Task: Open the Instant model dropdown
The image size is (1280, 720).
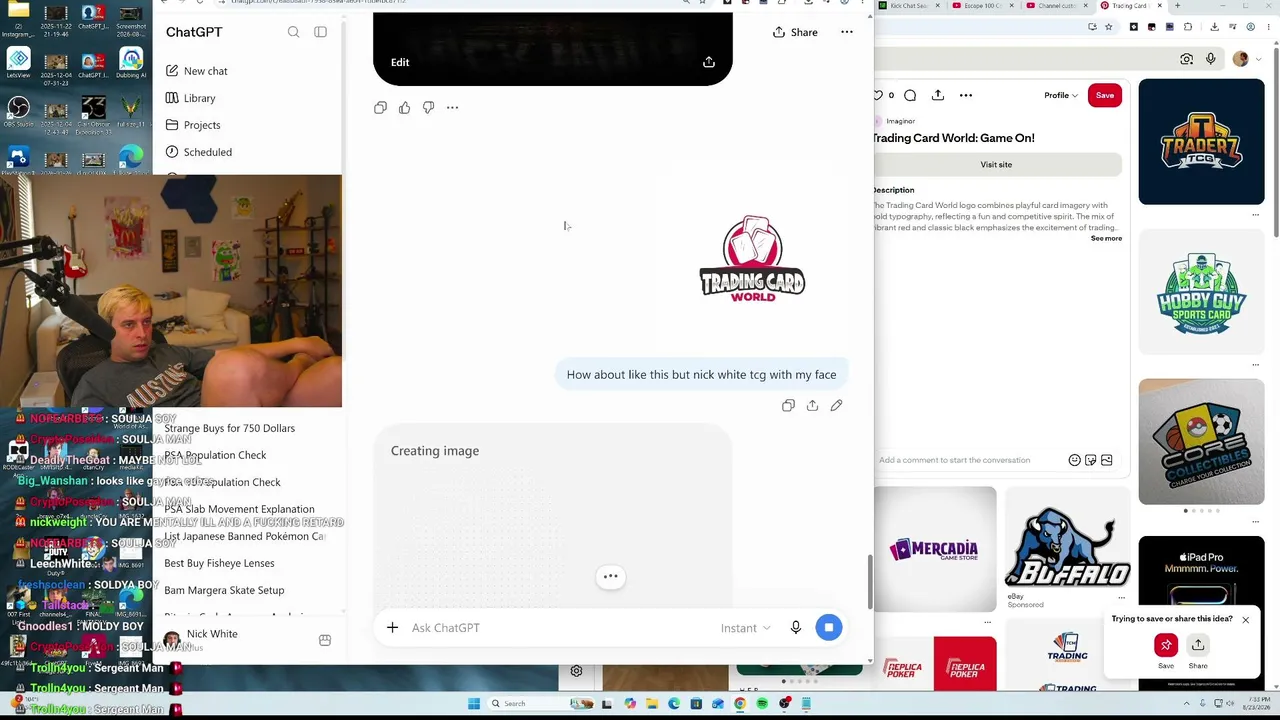Action: pyautogui.click(x=745, y=628)
